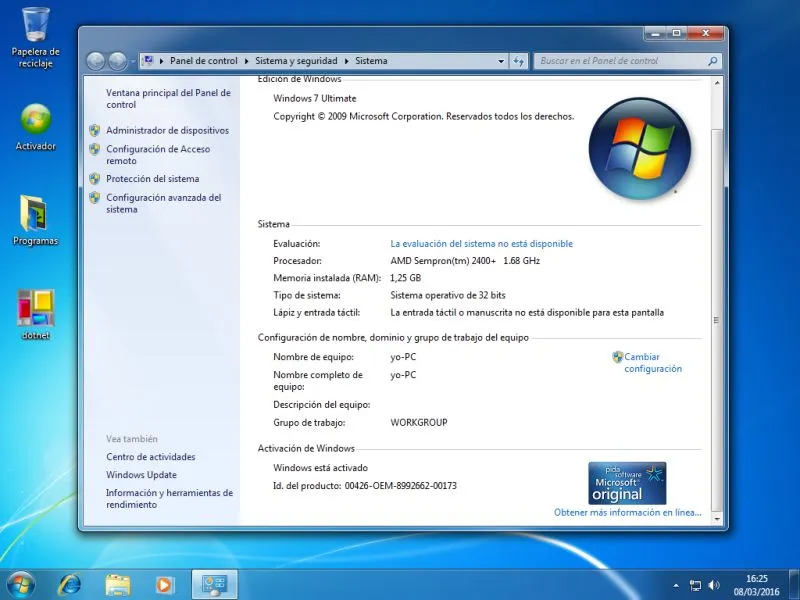800x600 pixels.
Task: Open Ventana principal del Panel de control
Action: (x=168, y=98)
